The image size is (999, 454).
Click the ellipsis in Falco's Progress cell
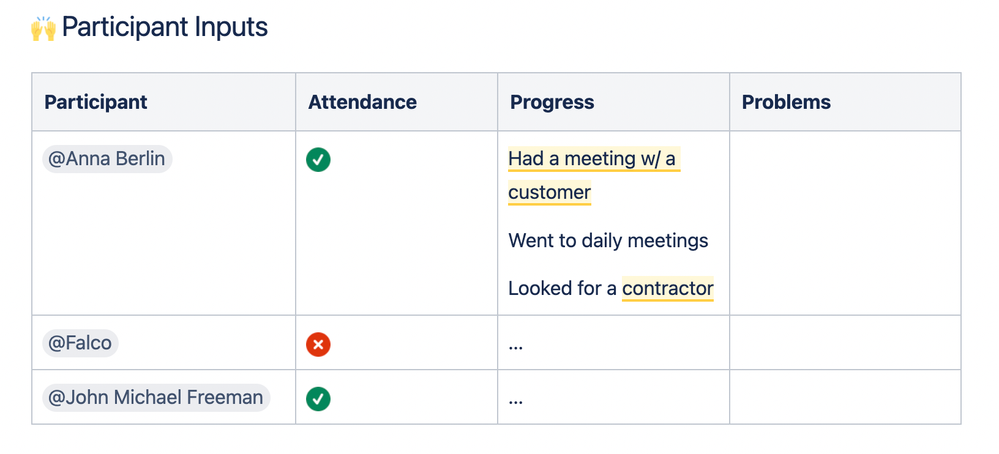pos(516,345)
